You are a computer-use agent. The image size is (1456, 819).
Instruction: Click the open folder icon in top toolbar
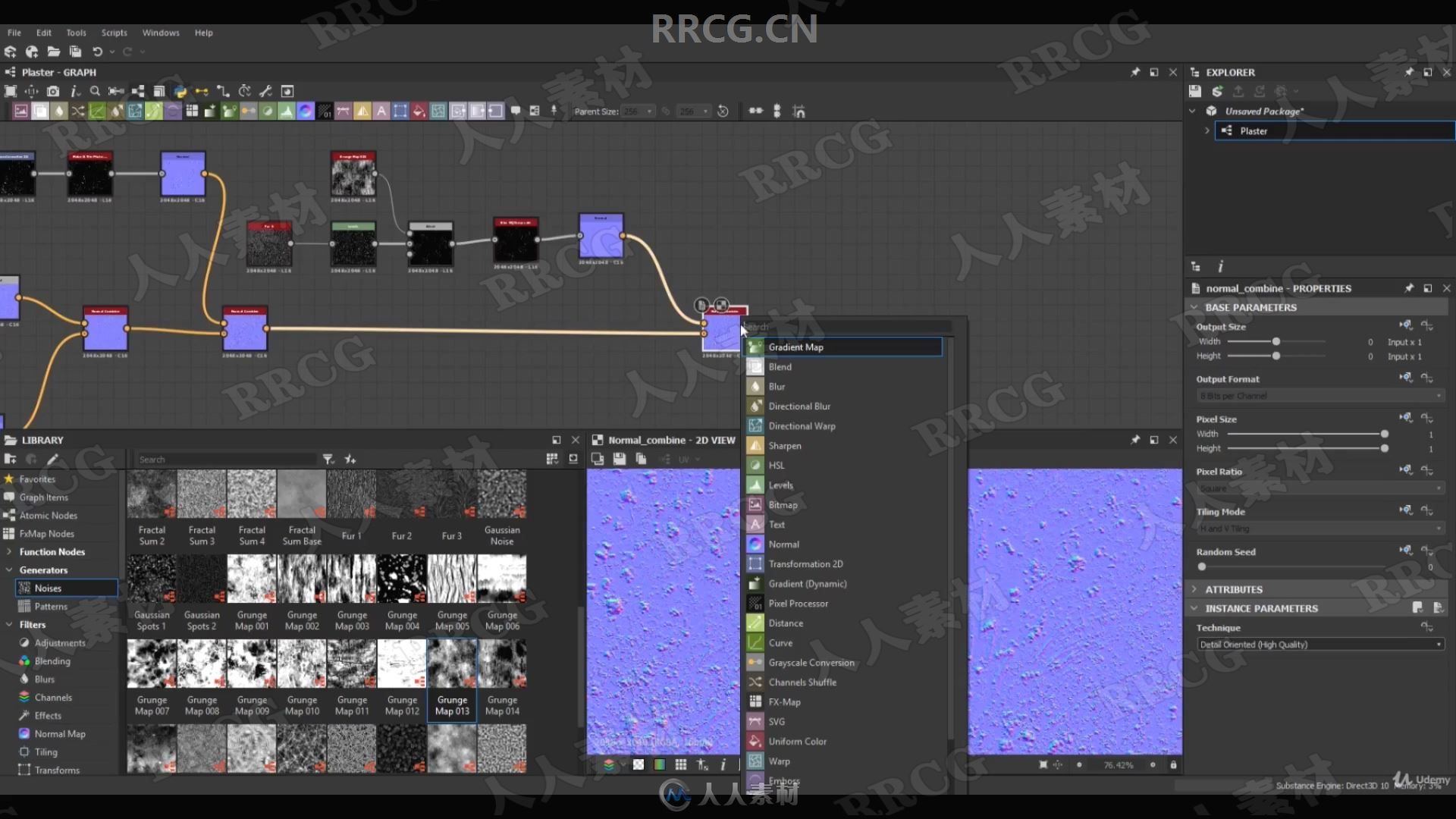tap(53, 52)
